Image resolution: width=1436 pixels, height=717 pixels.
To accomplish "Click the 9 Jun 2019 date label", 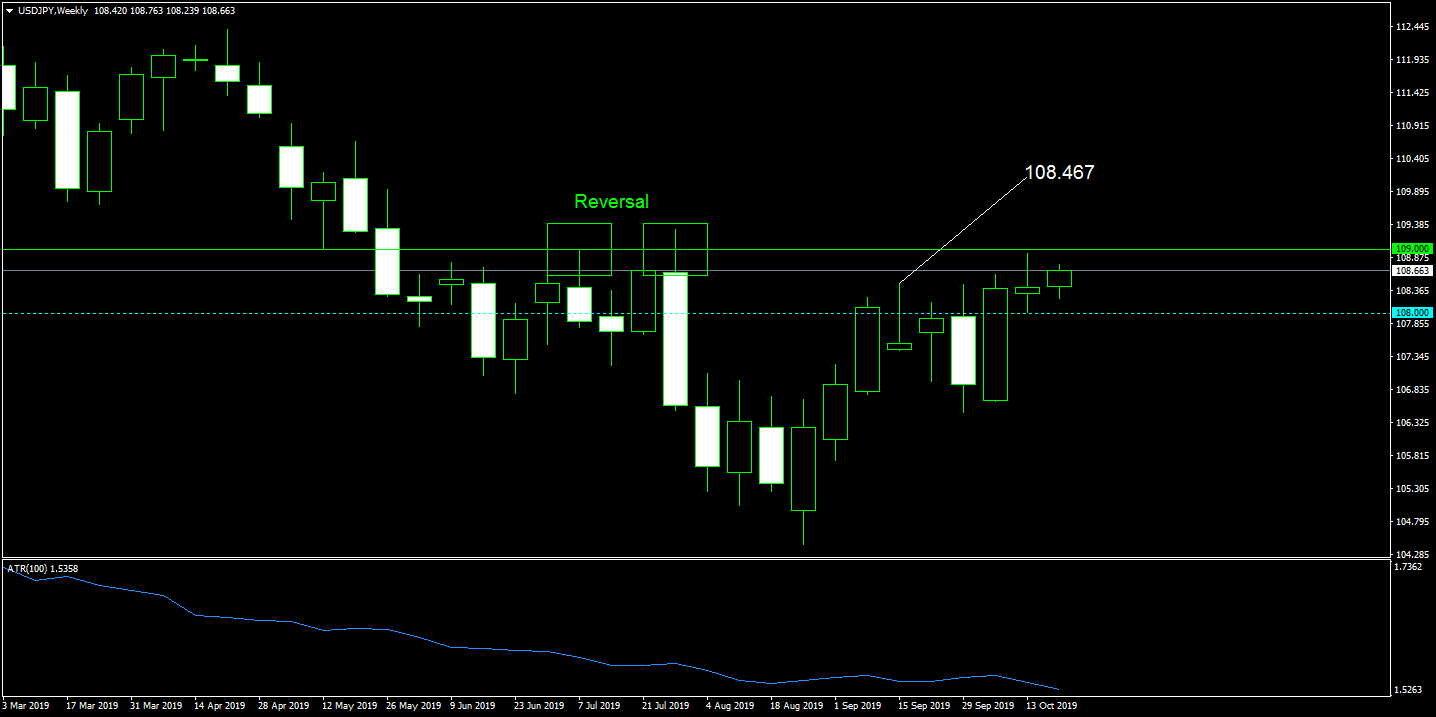I will pyautogui.click(x=473, y=706).
